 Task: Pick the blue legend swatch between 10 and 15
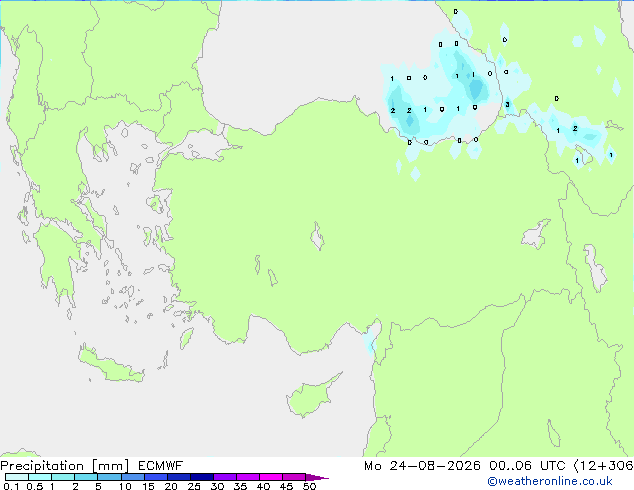pos(132,477)
